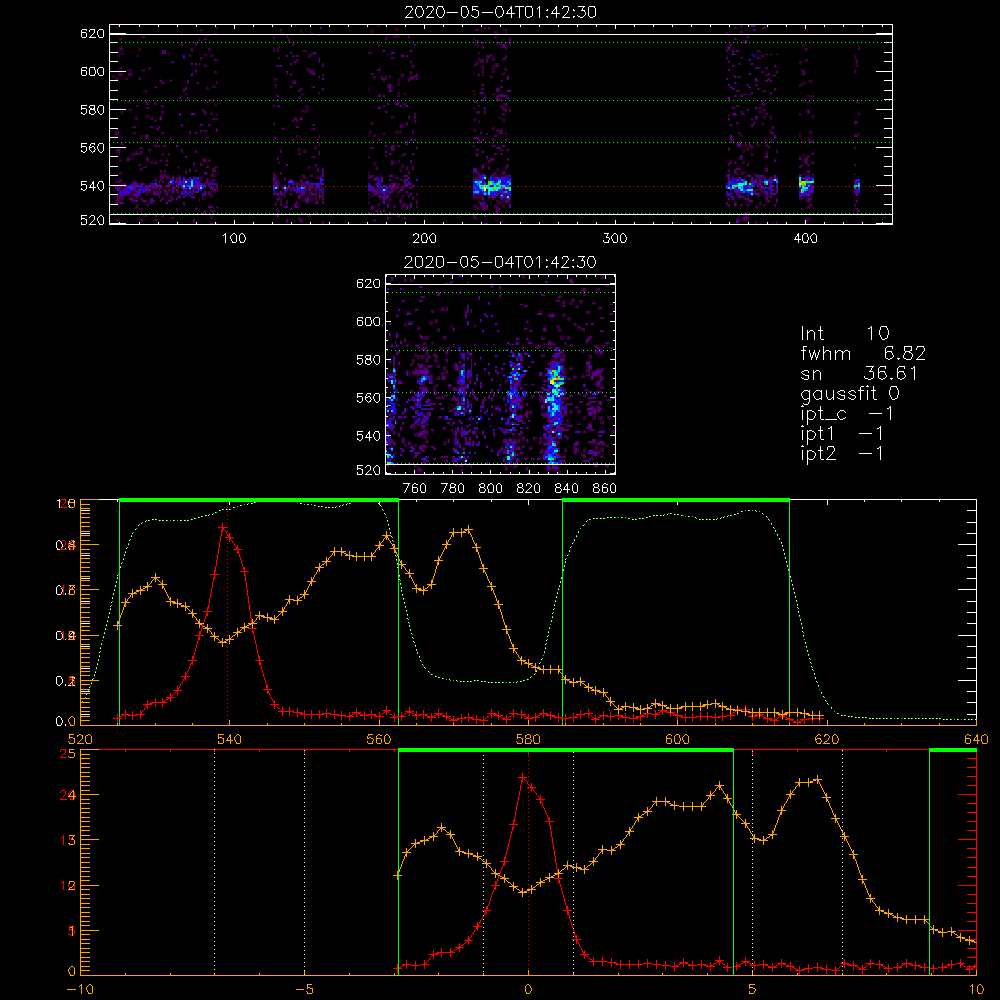Click the 600 y-axis label of top spectrogram
Image resolution: width=1000 pixels, height=1000 pixels.
(92, 71)
